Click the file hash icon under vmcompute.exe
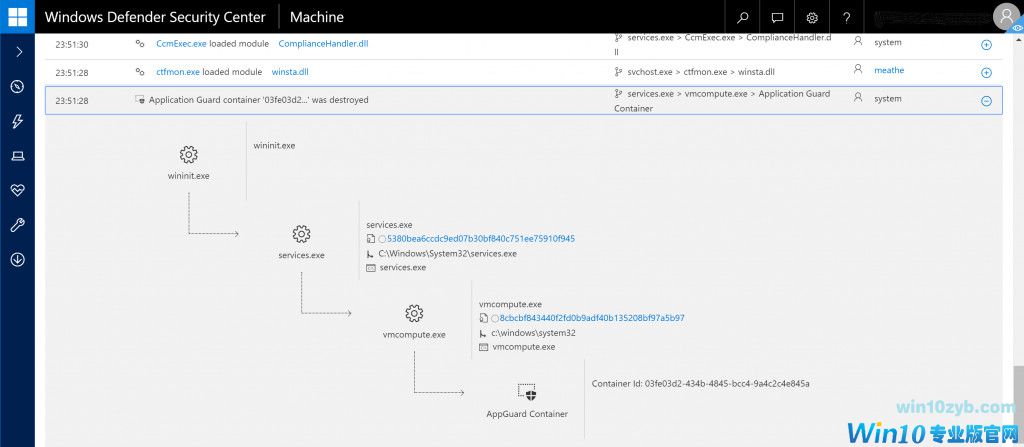Image resolution: width=1024 pixels, height=447 pixels. click(483, 319)
